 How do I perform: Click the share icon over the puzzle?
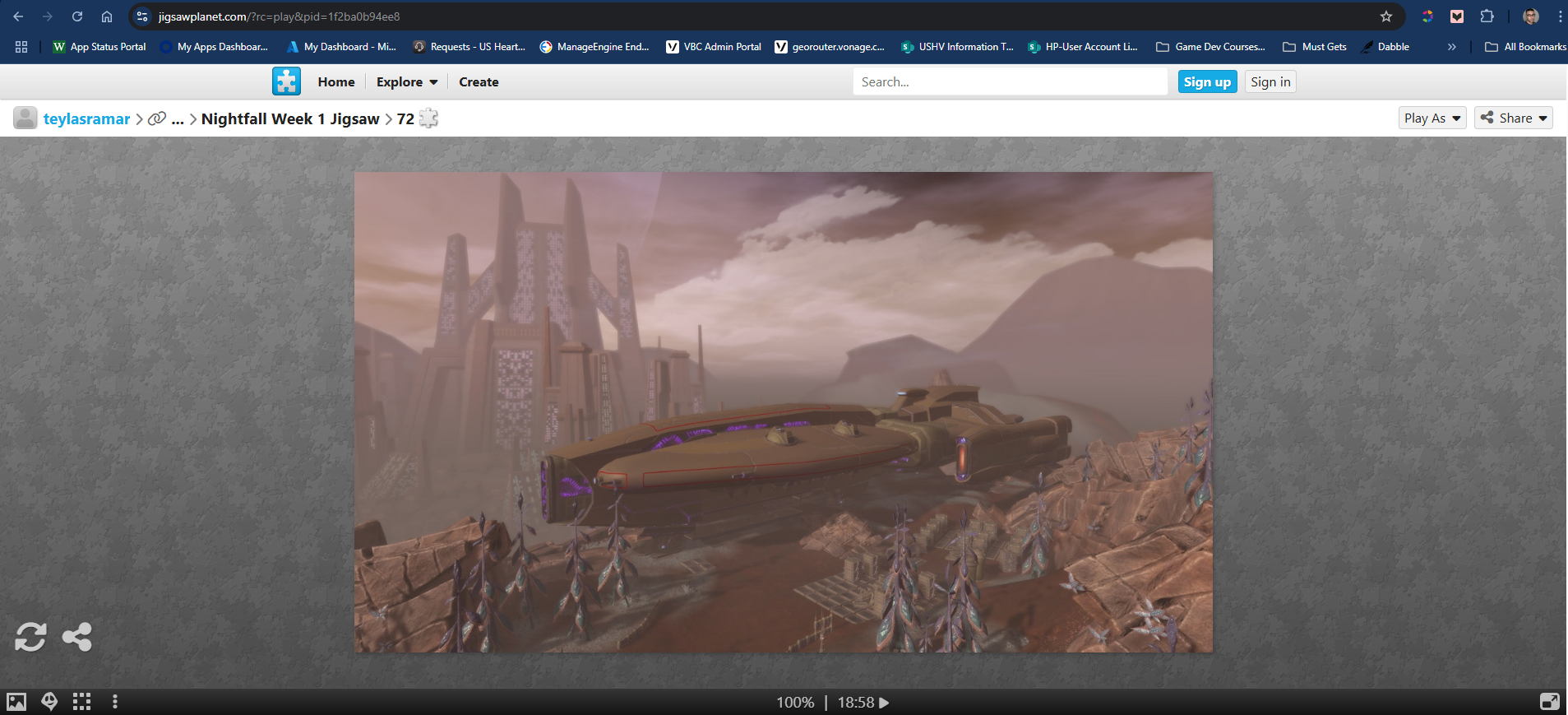pos(77,637)
